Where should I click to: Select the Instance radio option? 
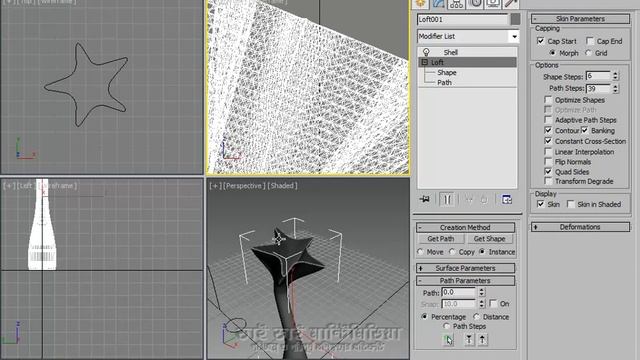pos(482,252)
